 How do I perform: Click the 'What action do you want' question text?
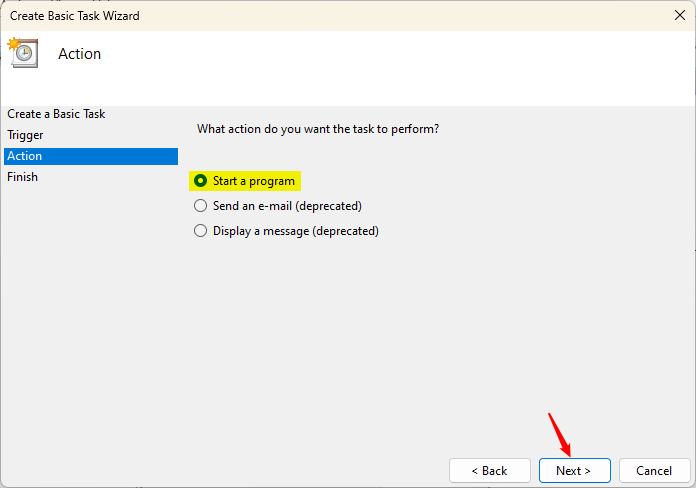(318, 129)
